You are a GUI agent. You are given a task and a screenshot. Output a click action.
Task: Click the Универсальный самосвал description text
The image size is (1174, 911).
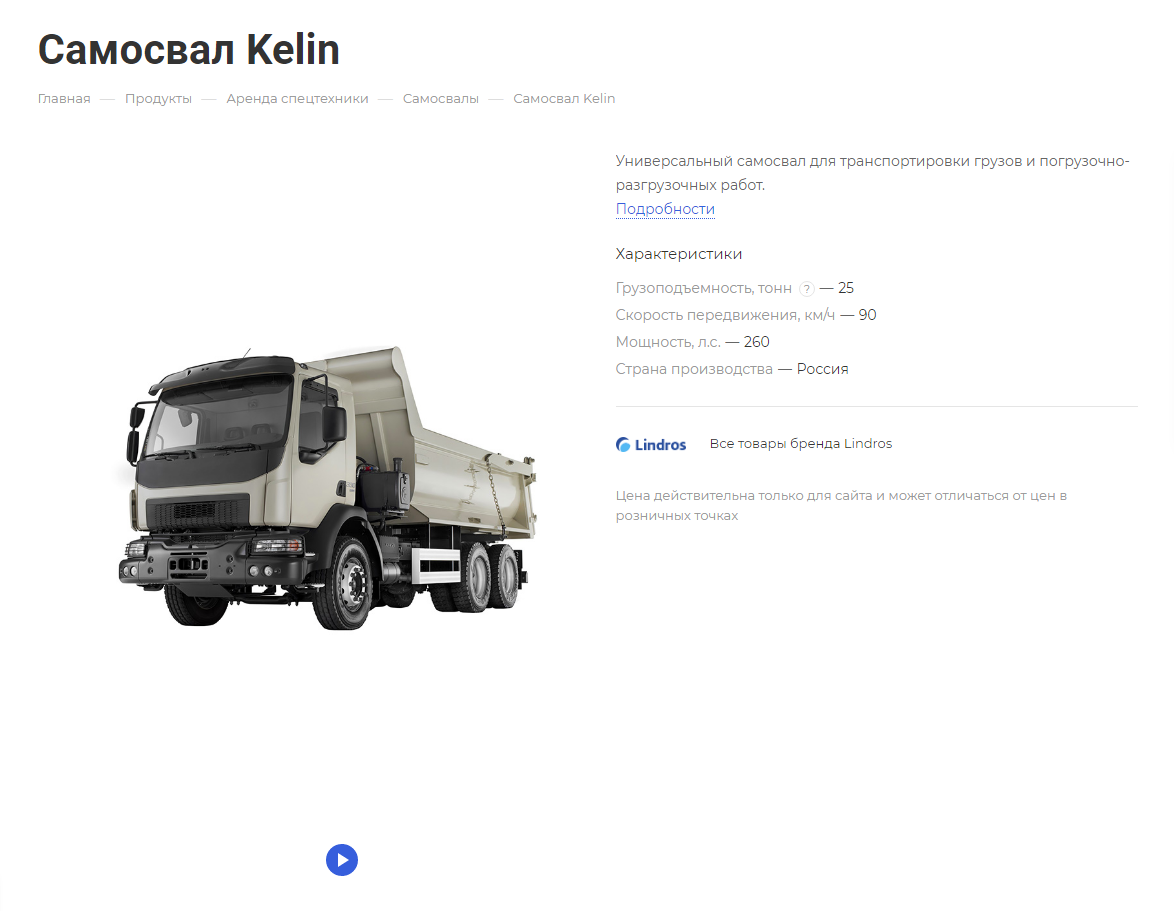tap(872, 173)
